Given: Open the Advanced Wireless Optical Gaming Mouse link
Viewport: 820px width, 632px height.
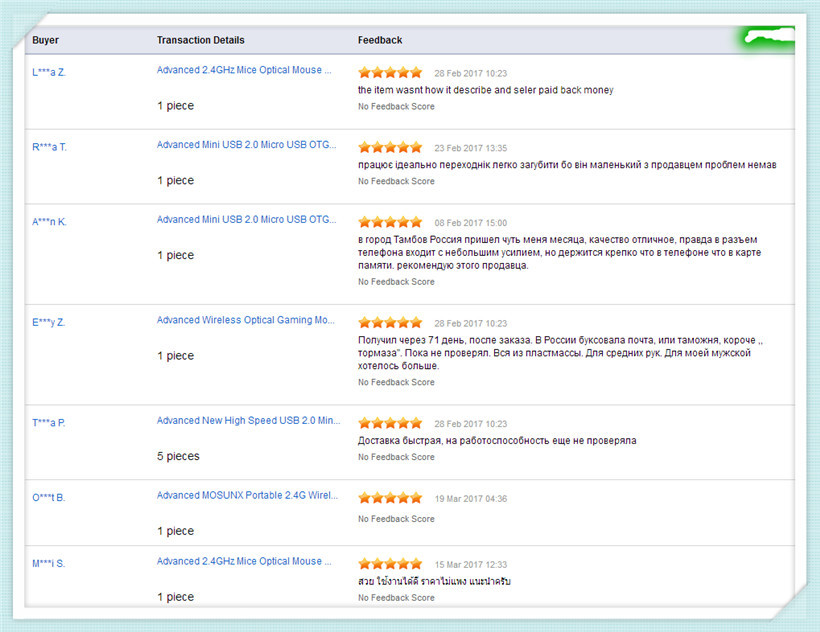Looking at the screenshot, I should point(246,321).
